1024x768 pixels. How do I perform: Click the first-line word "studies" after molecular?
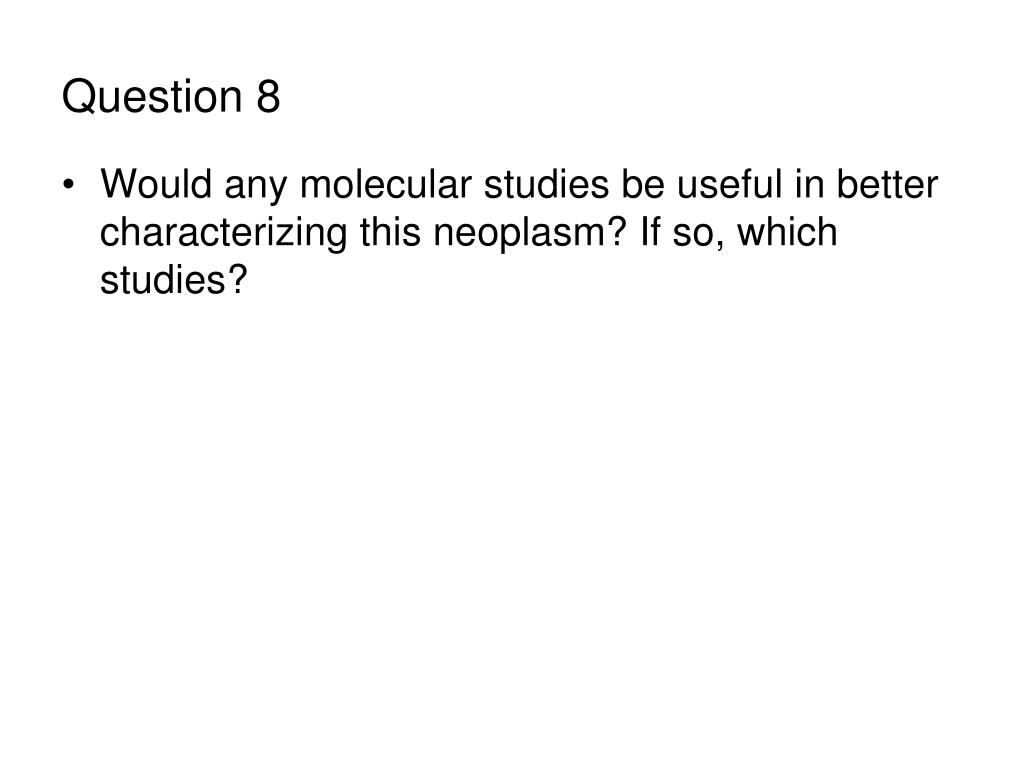point(546,184)
